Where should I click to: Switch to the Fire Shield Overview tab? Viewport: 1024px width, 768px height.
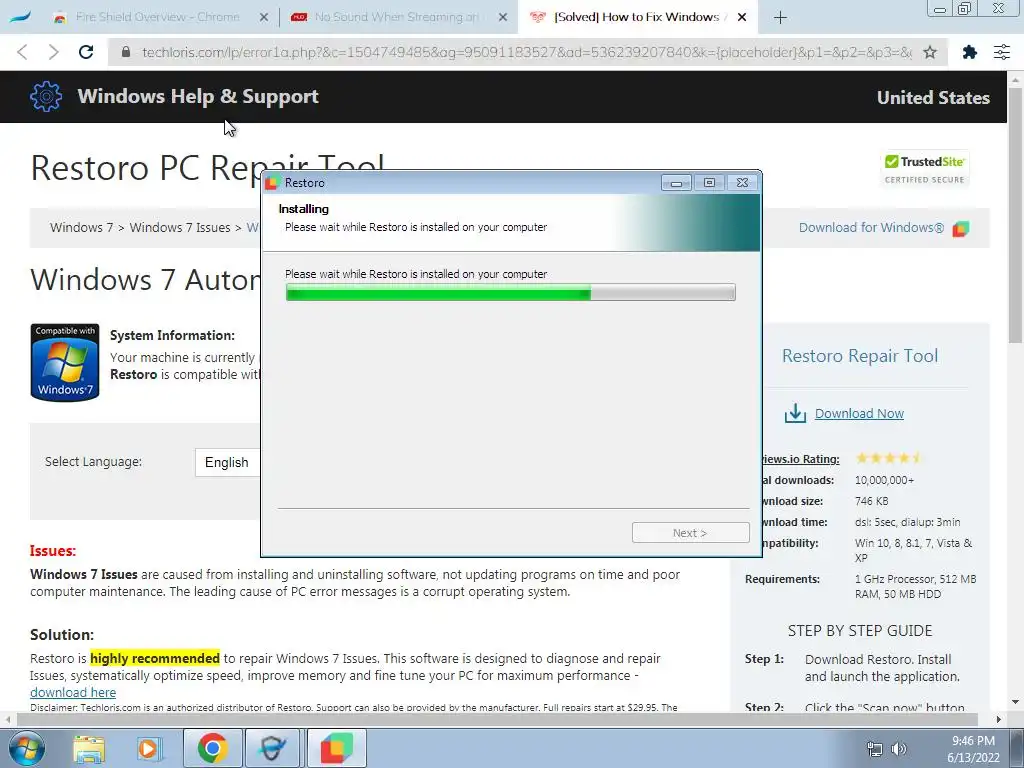click(157, 17)
